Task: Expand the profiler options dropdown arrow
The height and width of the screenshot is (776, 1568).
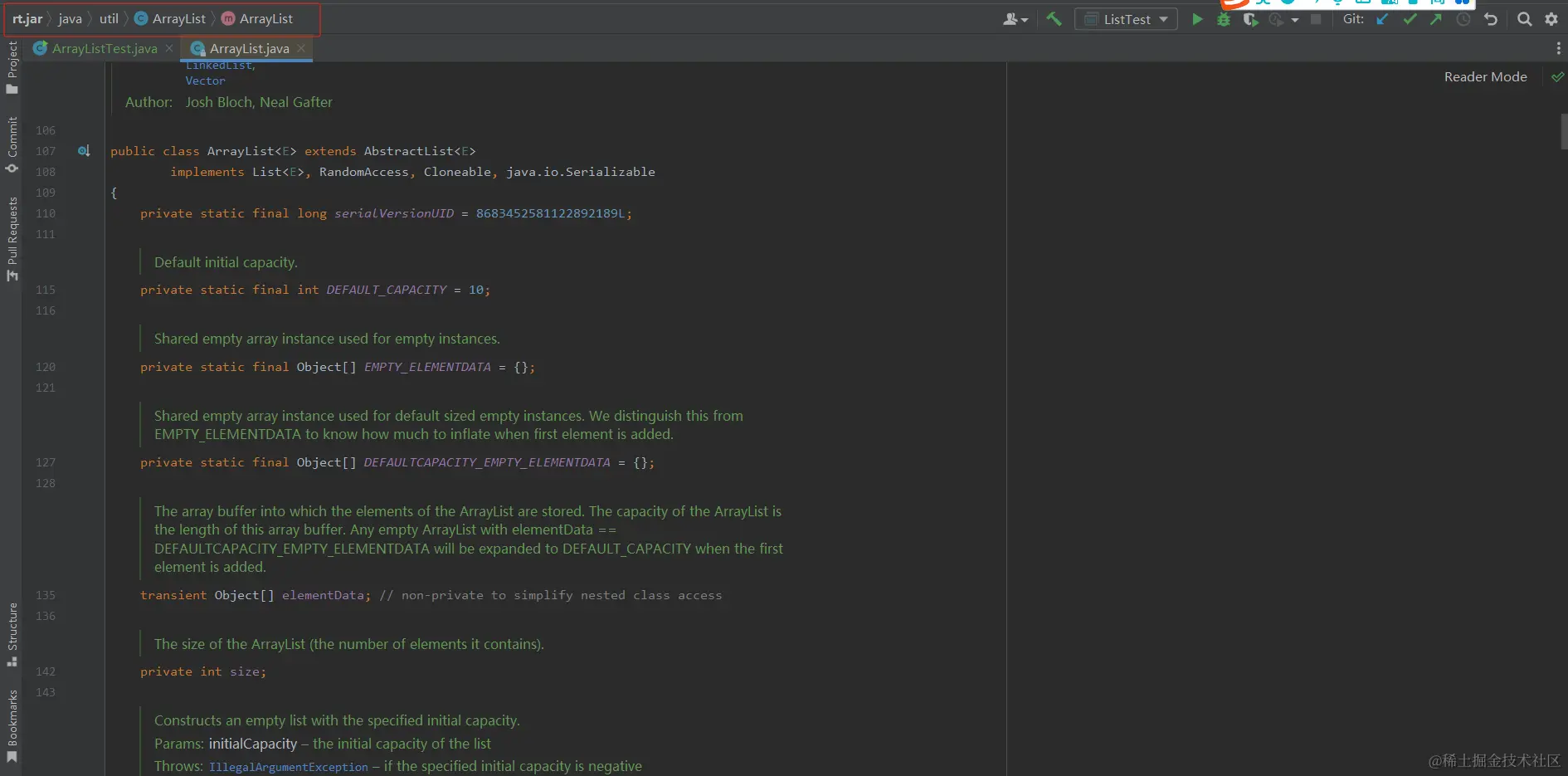Action: point(1295,20)
